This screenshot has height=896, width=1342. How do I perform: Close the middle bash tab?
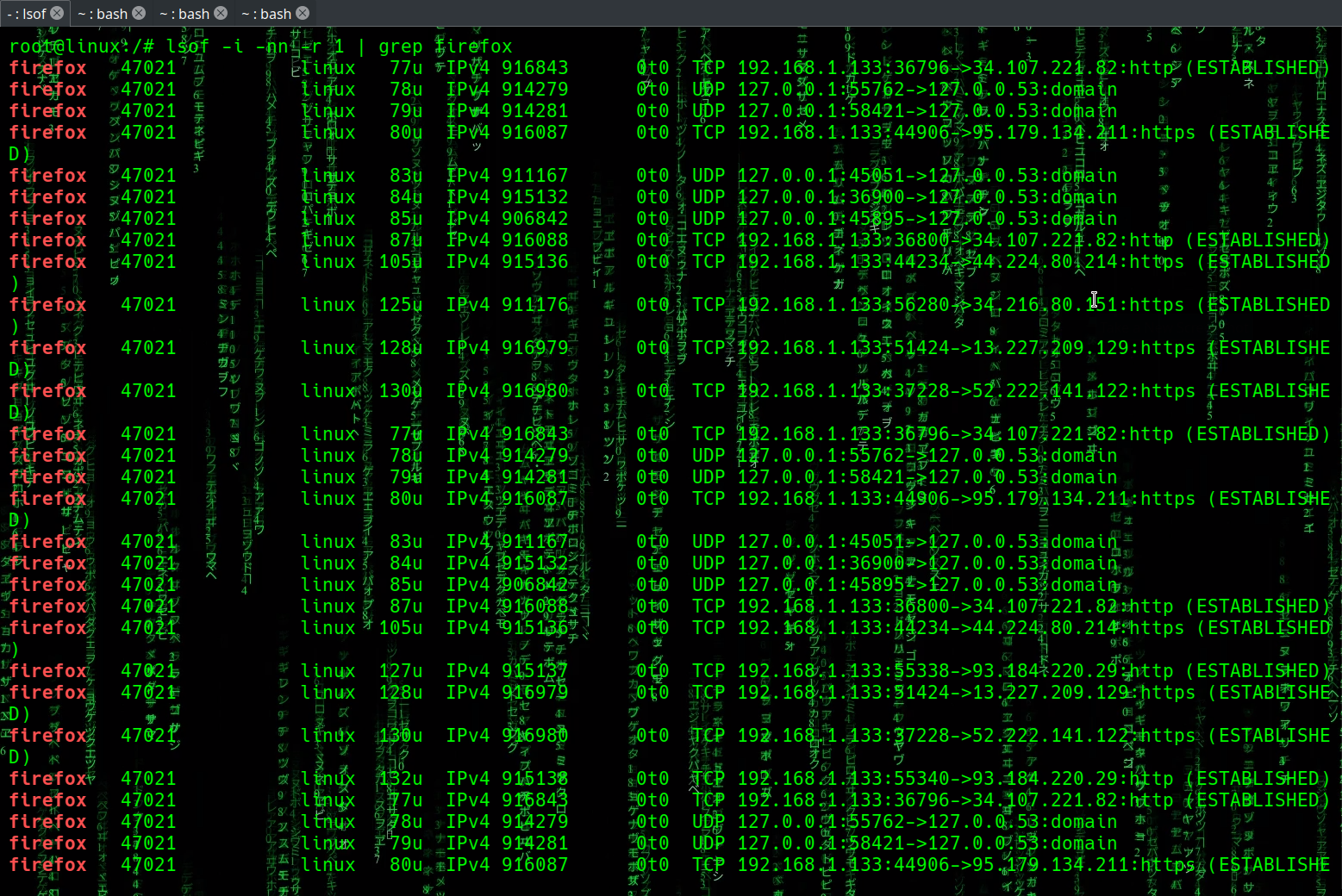click(221, 13)
